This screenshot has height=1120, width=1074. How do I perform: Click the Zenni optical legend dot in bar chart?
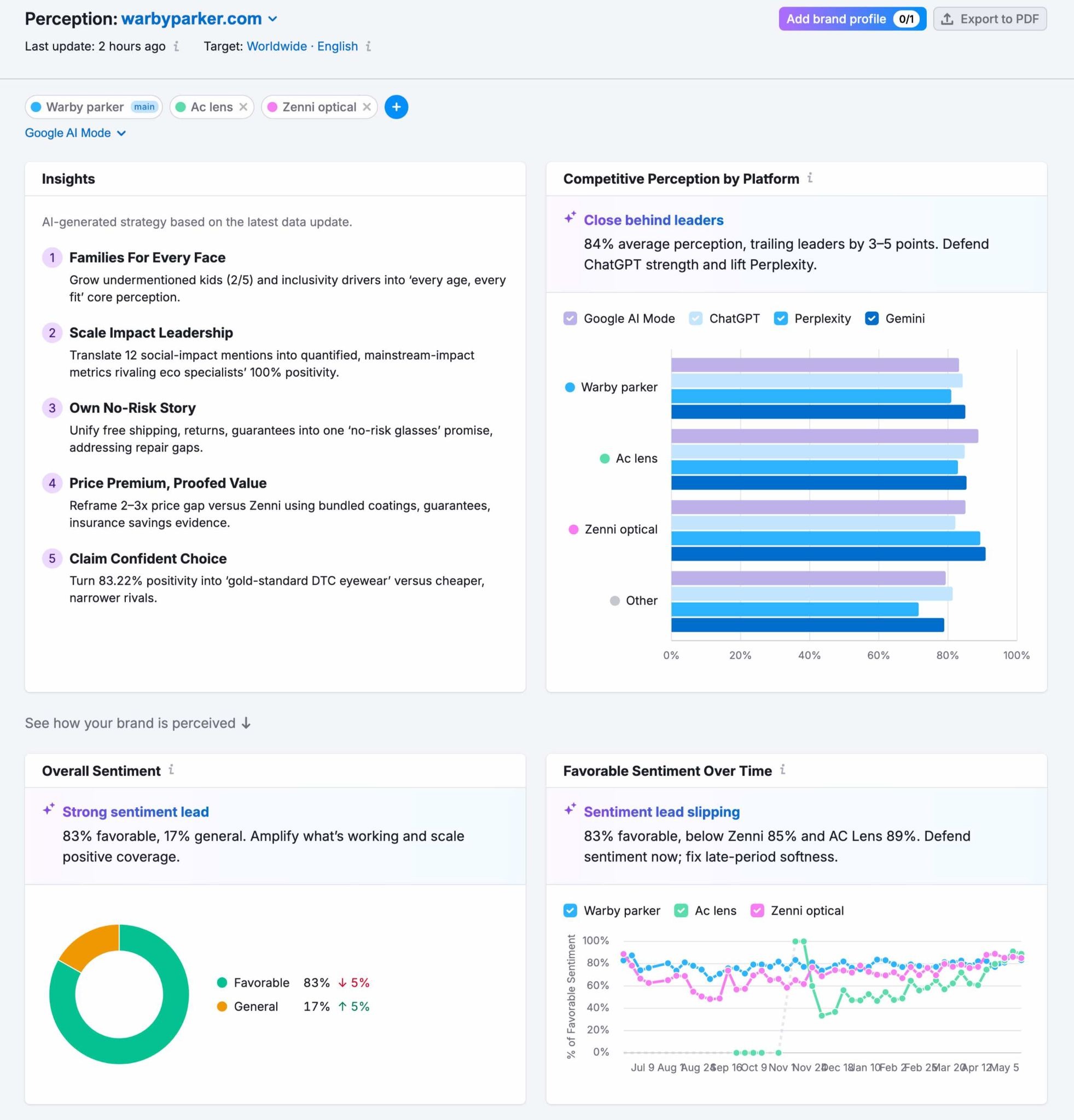(x=573, y=529)
